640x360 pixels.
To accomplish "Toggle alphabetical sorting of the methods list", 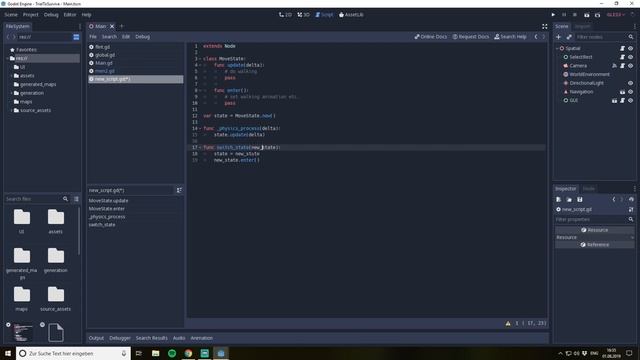I will click(x=179, y=190).
